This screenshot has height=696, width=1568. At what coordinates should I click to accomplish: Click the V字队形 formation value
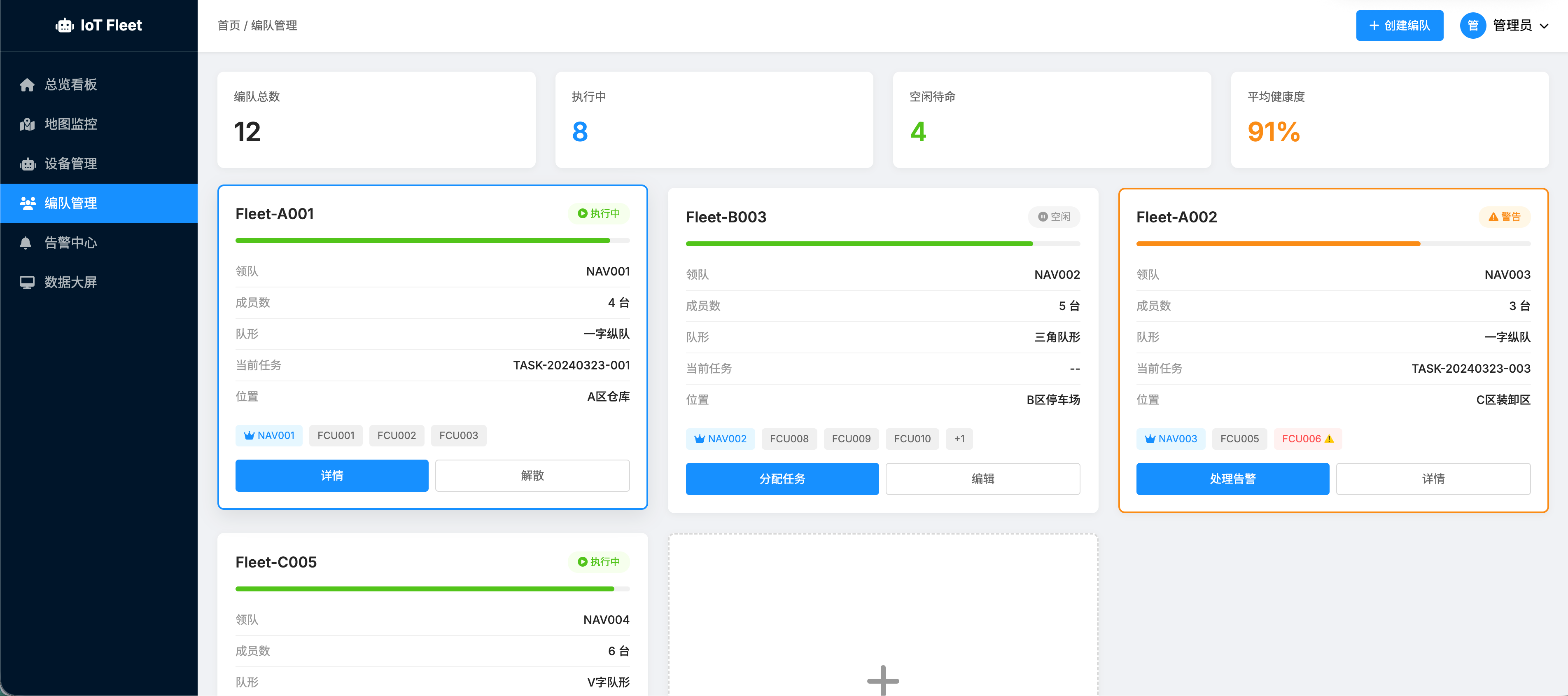609,682
